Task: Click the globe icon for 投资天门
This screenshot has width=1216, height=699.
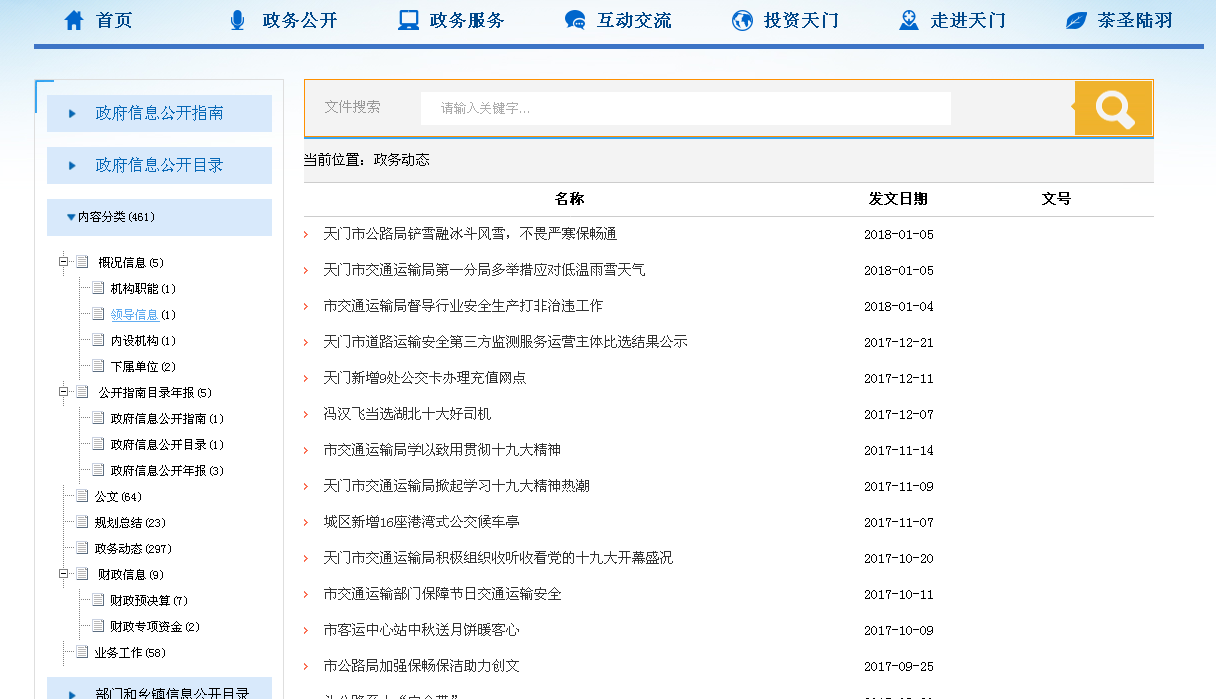Action: (742, 20)
